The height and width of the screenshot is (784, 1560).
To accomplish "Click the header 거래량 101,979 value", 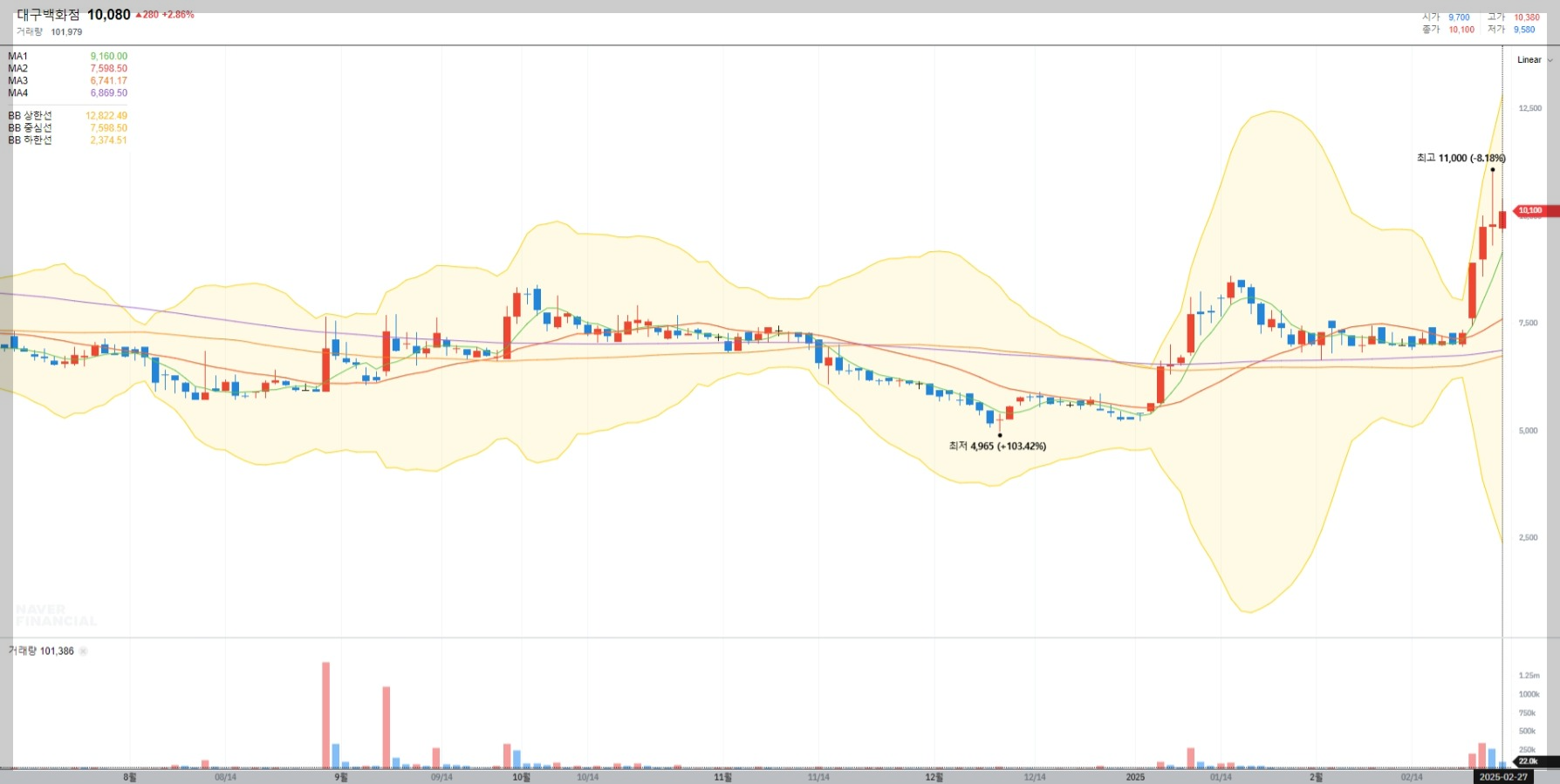I will click(x=50, y=32).
